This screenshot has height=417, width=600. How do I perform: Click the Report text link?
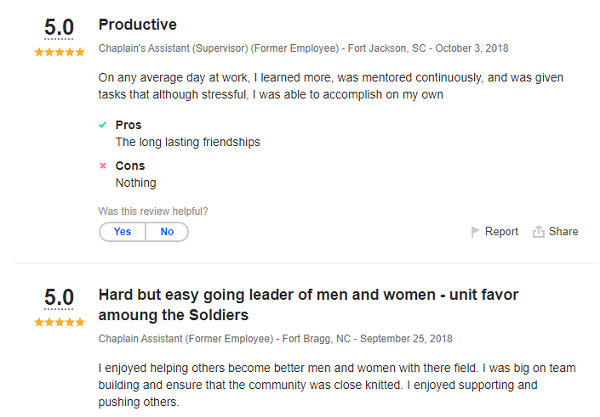(x=501, y=232)
